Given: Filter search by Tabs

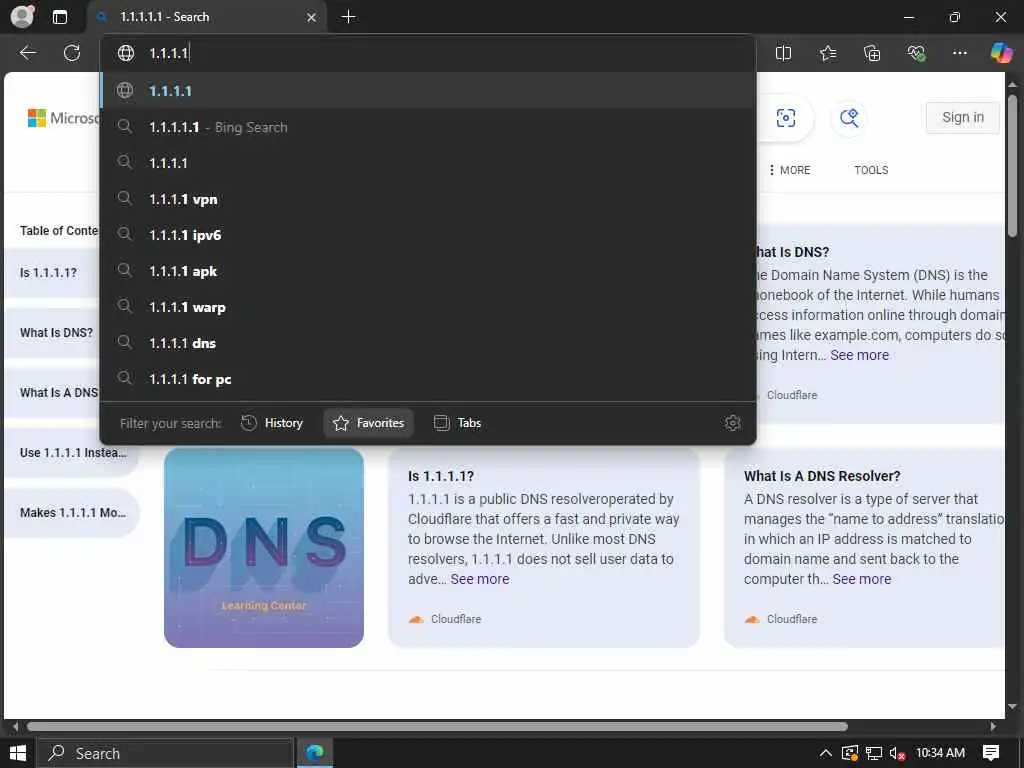Looking at the screenshot, I should (x=457, y=423).
